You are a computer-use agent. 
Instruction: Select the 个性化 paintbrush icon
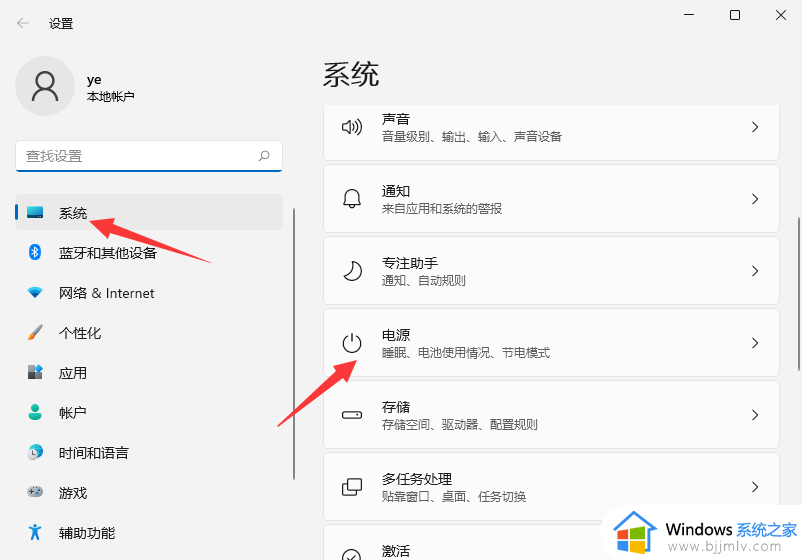coord(35,332)
